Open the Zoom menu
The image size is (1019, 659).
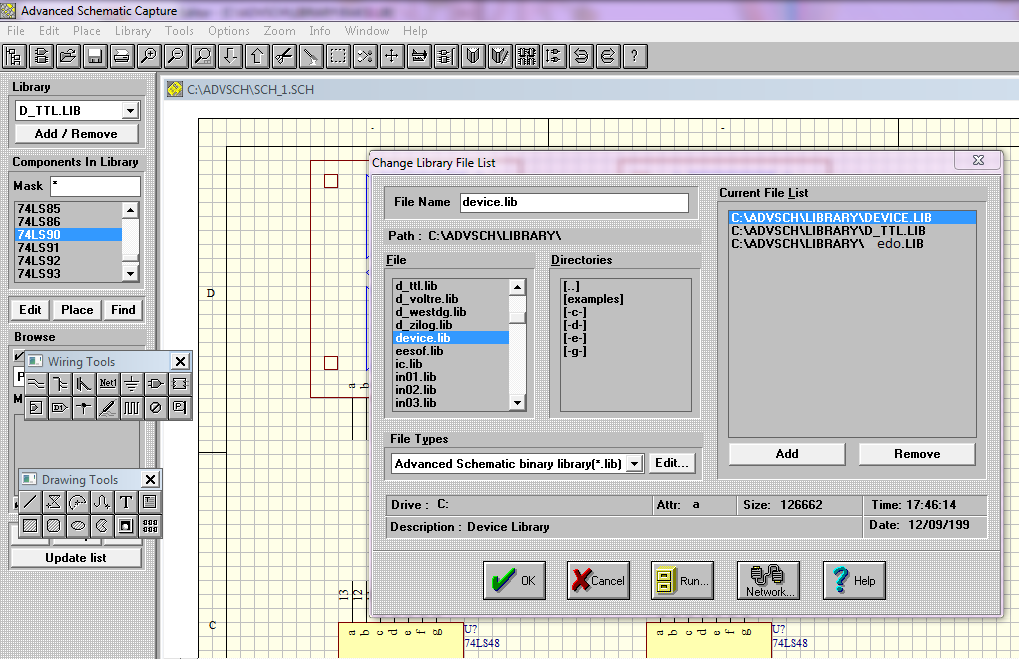pyautogui.click(x=279, y=31)
